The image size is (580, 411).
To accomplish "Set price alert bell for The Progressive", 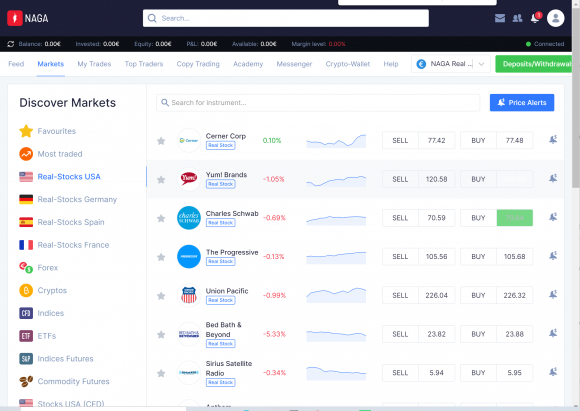I will pyautogui.click(x=553, y=256).
